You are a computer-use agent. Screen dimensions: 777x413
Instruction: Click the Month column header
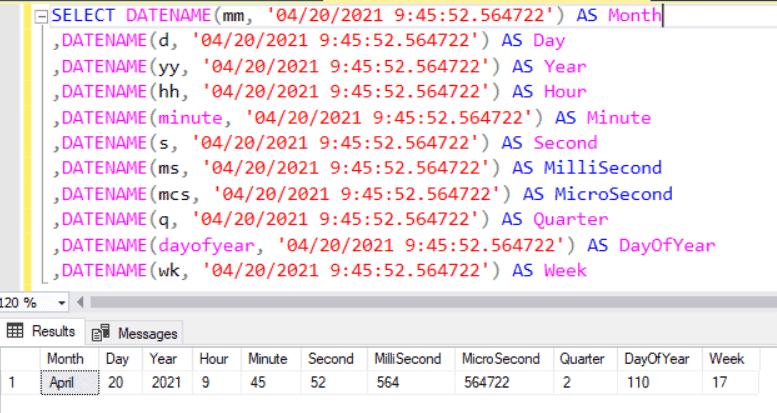pos(64,358)
